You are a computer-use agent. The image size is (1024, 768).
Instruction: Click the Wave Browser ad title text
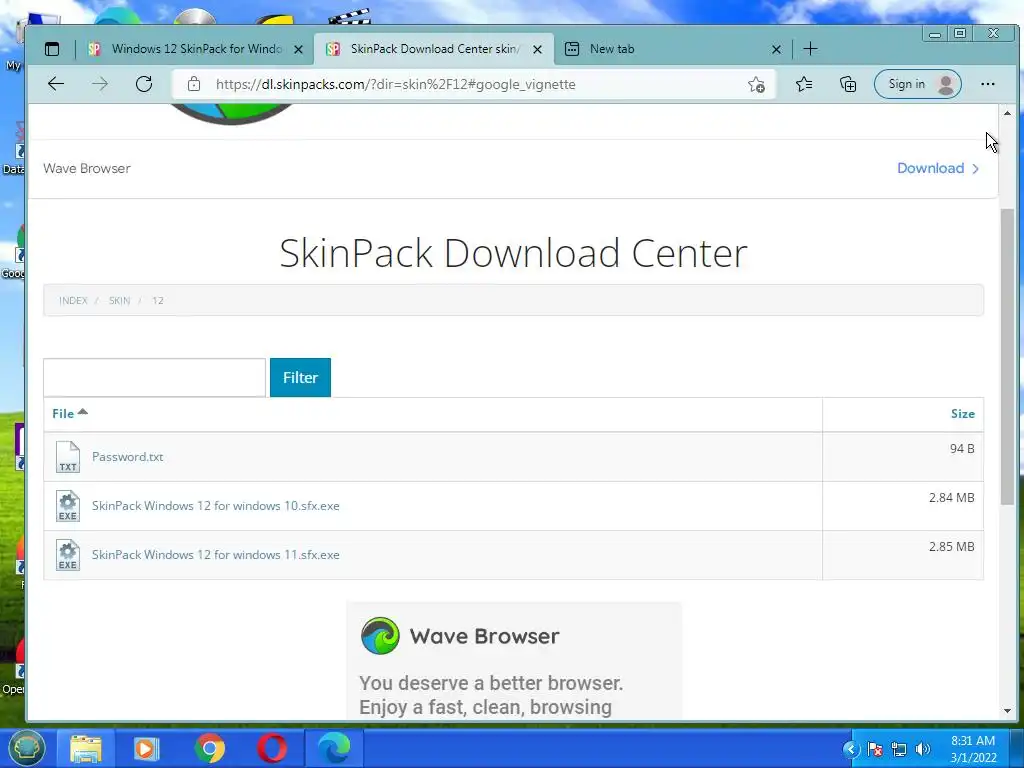87,168
